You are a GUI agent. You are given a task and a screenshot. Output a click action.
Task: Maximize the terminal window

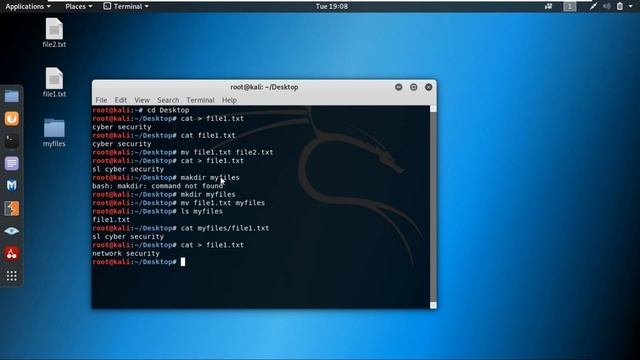point(413,87)
